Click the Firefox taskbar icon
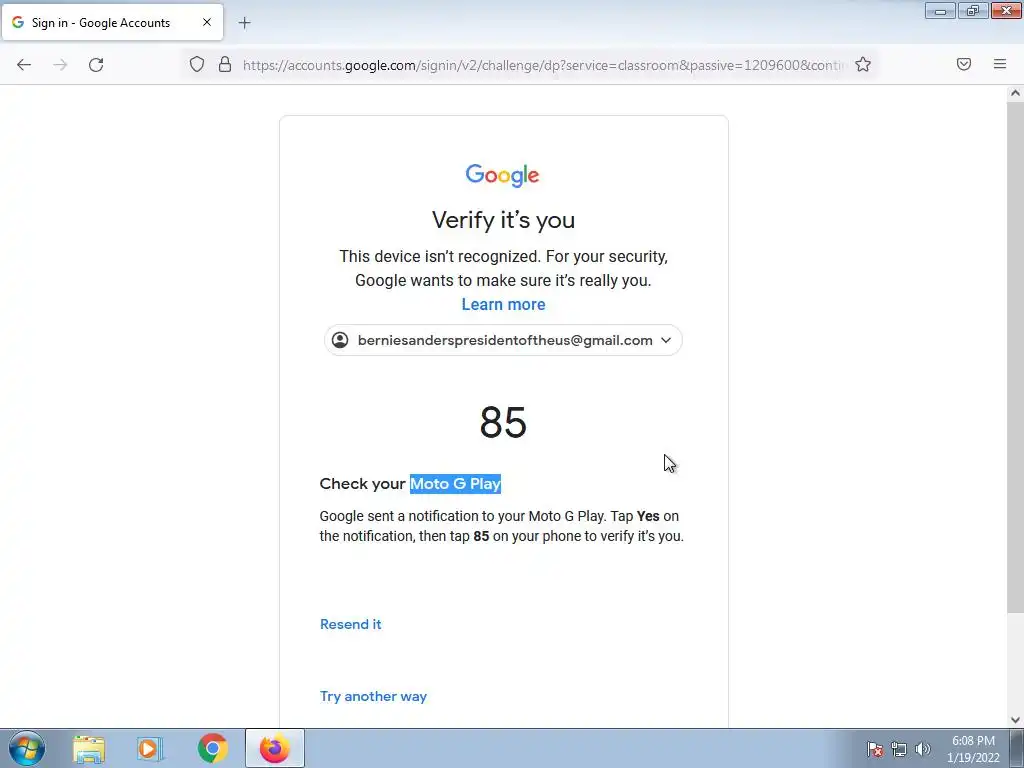 pos(275,748)
